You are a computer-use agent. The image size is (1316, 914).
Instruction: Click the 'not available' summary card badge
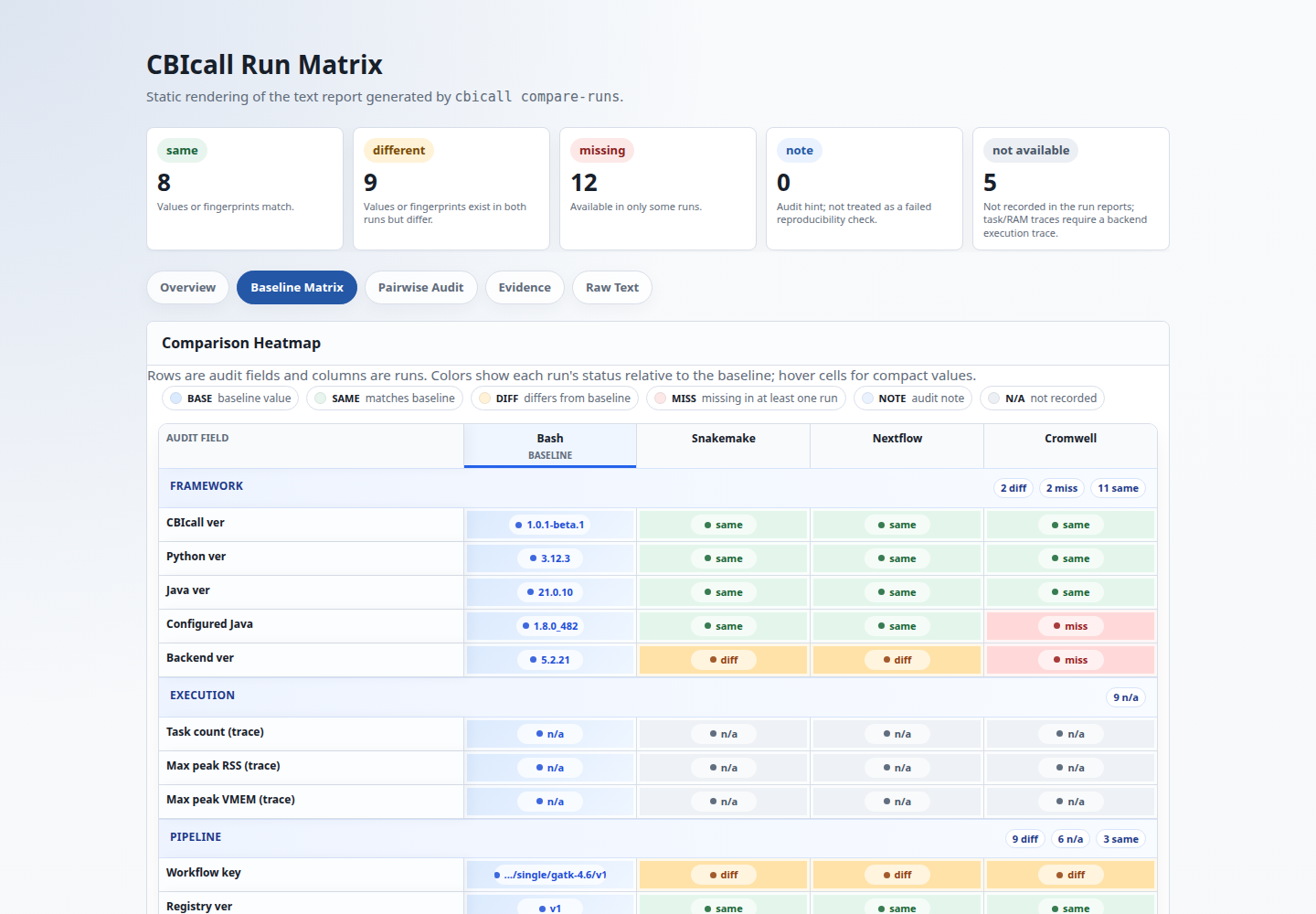pos(1031,150)
